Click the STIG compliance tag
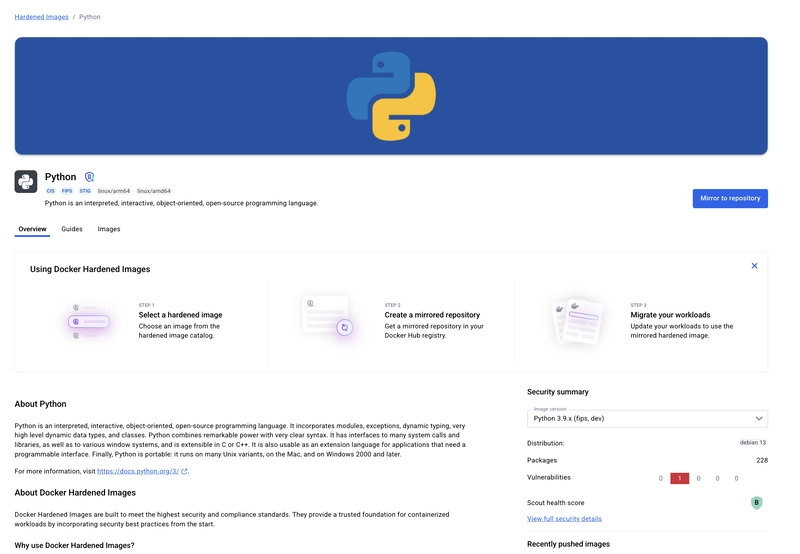800x554 pixels. (x=85, y=191)
